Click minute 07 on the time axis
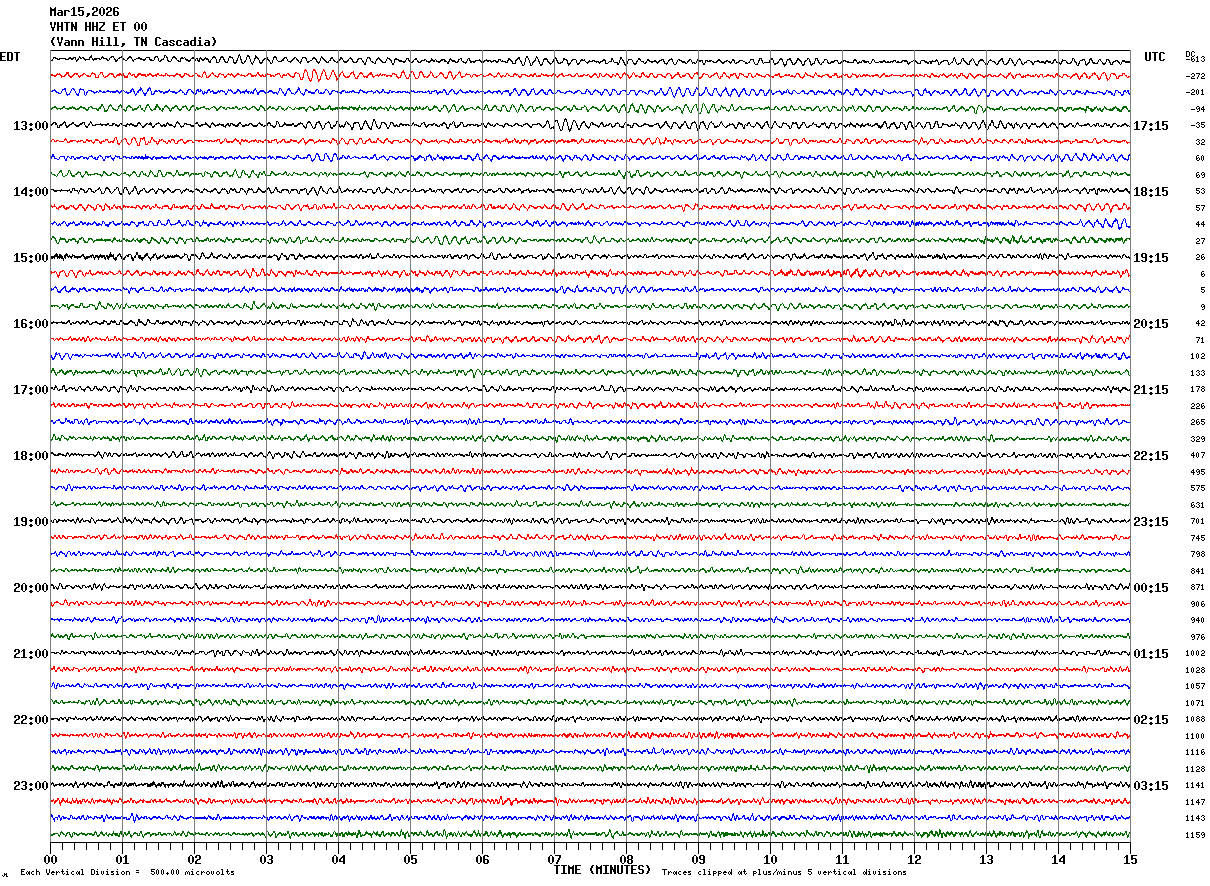The width and height of the screenshot is (1210, 886). click(x=554, y=859)
